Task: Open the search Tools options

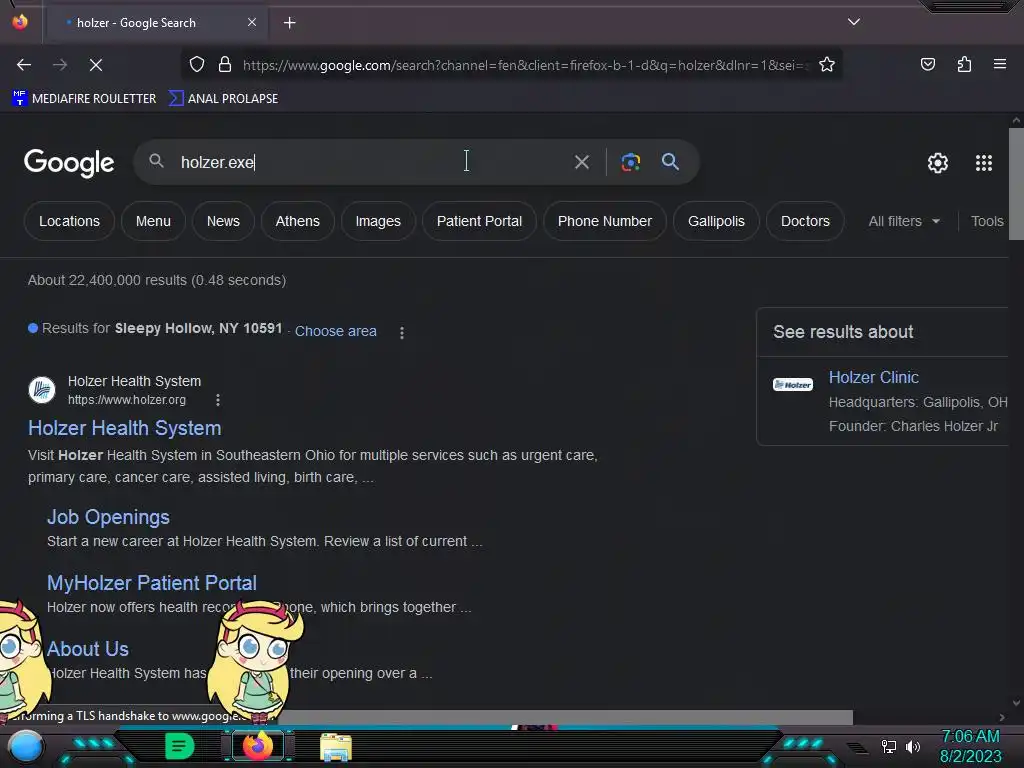Action: [x=987, y=221]
